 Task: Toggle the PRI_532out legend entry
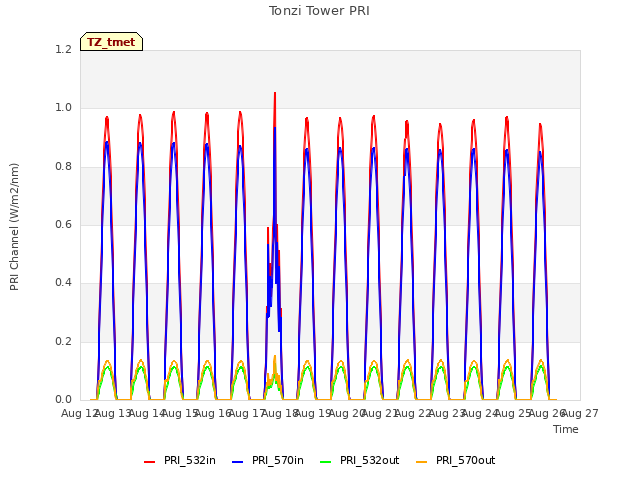(x=360, y=460)
